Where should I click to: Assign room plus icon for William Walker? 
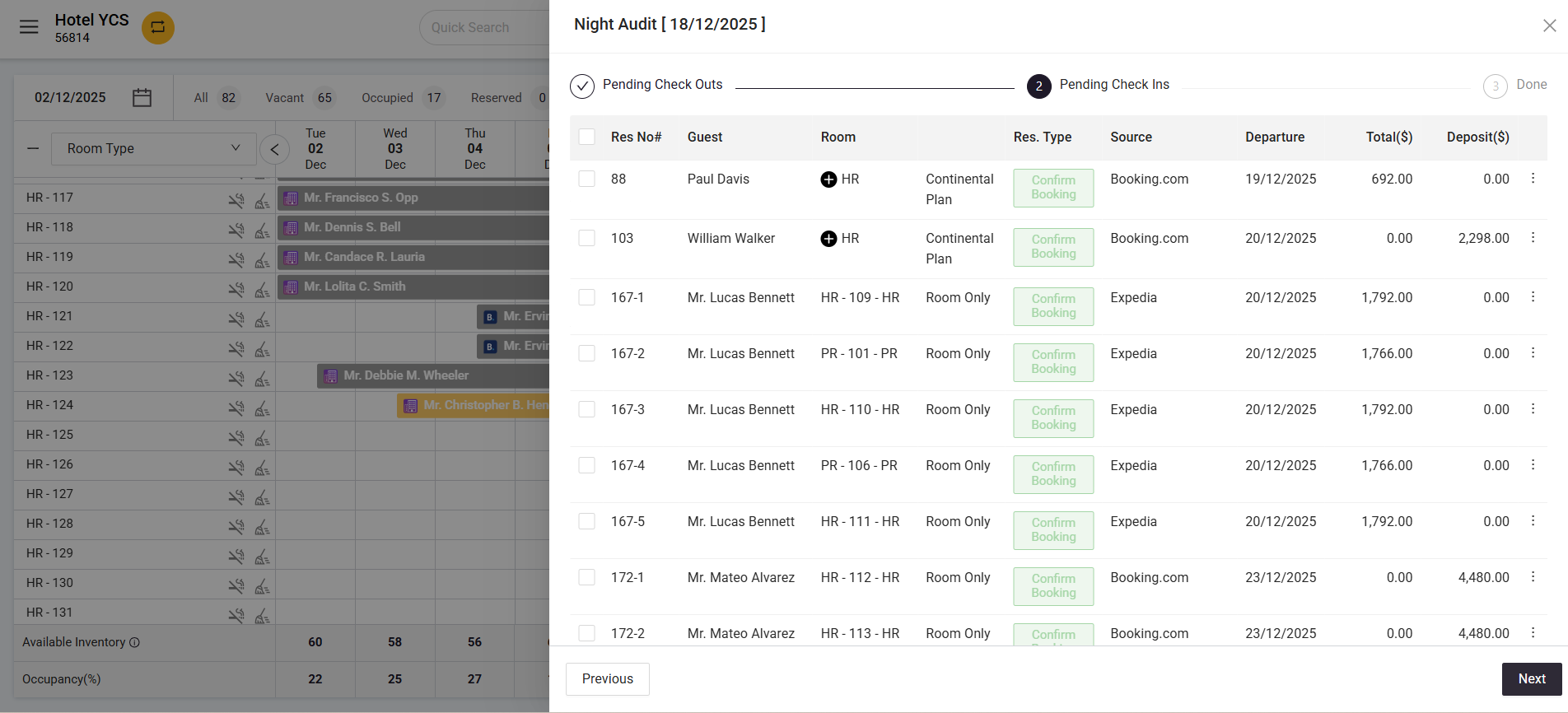tap(828, 239)
